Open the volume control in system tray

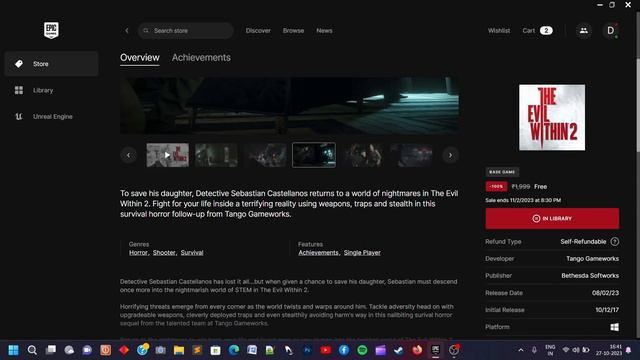click(576, 350)
